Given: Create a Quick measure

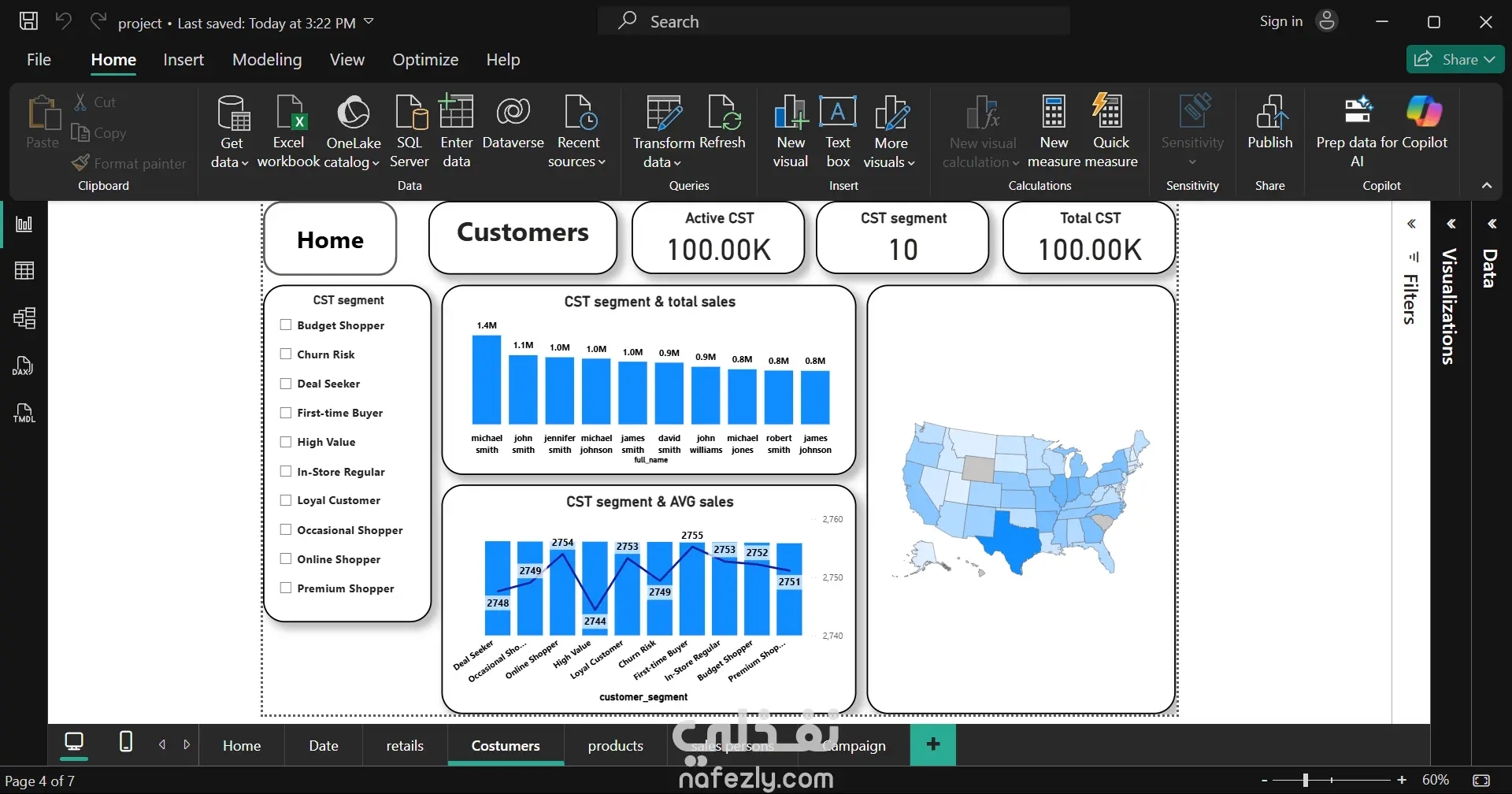Looking at the screenshot, I should pyautogui.click(x=1111, y=132).
